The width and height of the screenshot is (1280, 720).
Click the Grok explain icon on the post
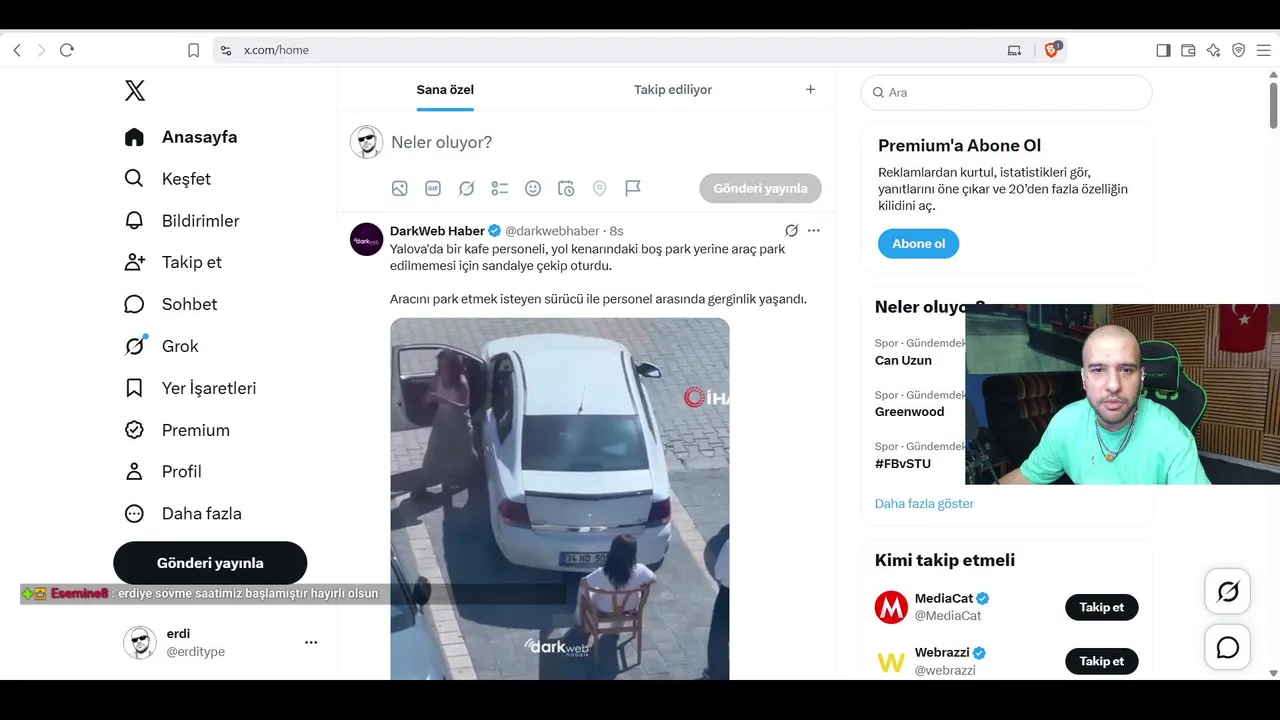coord(792,231)
